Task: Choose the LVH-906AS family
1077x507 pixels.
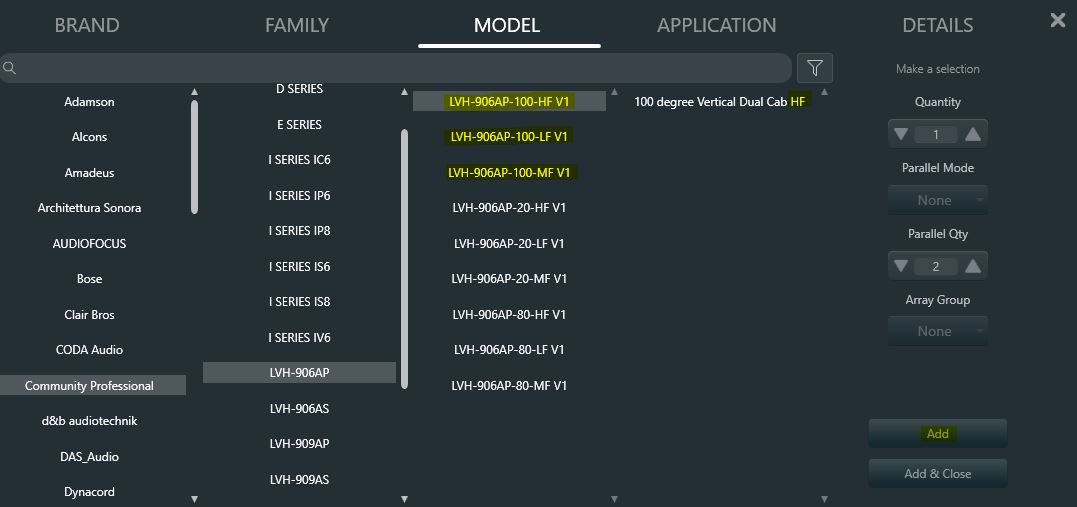Action: (299, 408)
